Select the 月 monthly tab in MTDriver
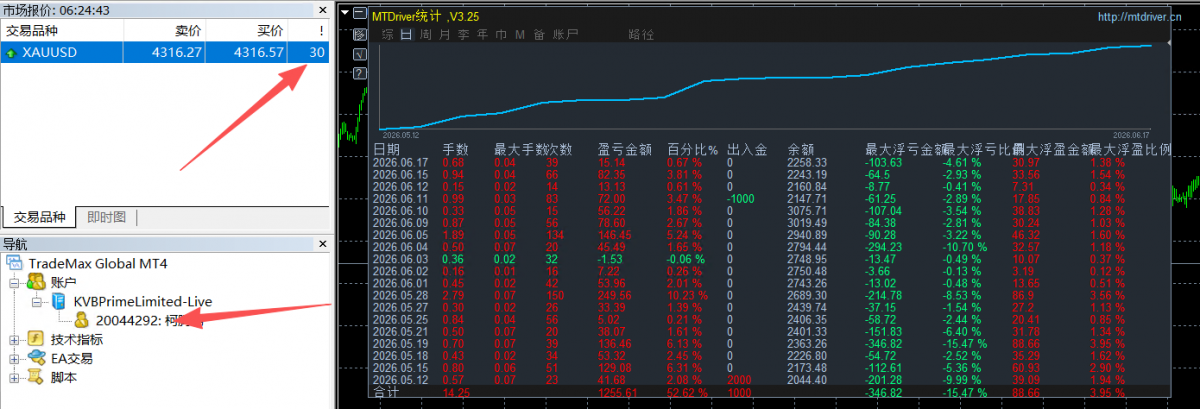The width and height of the screenshot is (1200, 409). point(445,35)
